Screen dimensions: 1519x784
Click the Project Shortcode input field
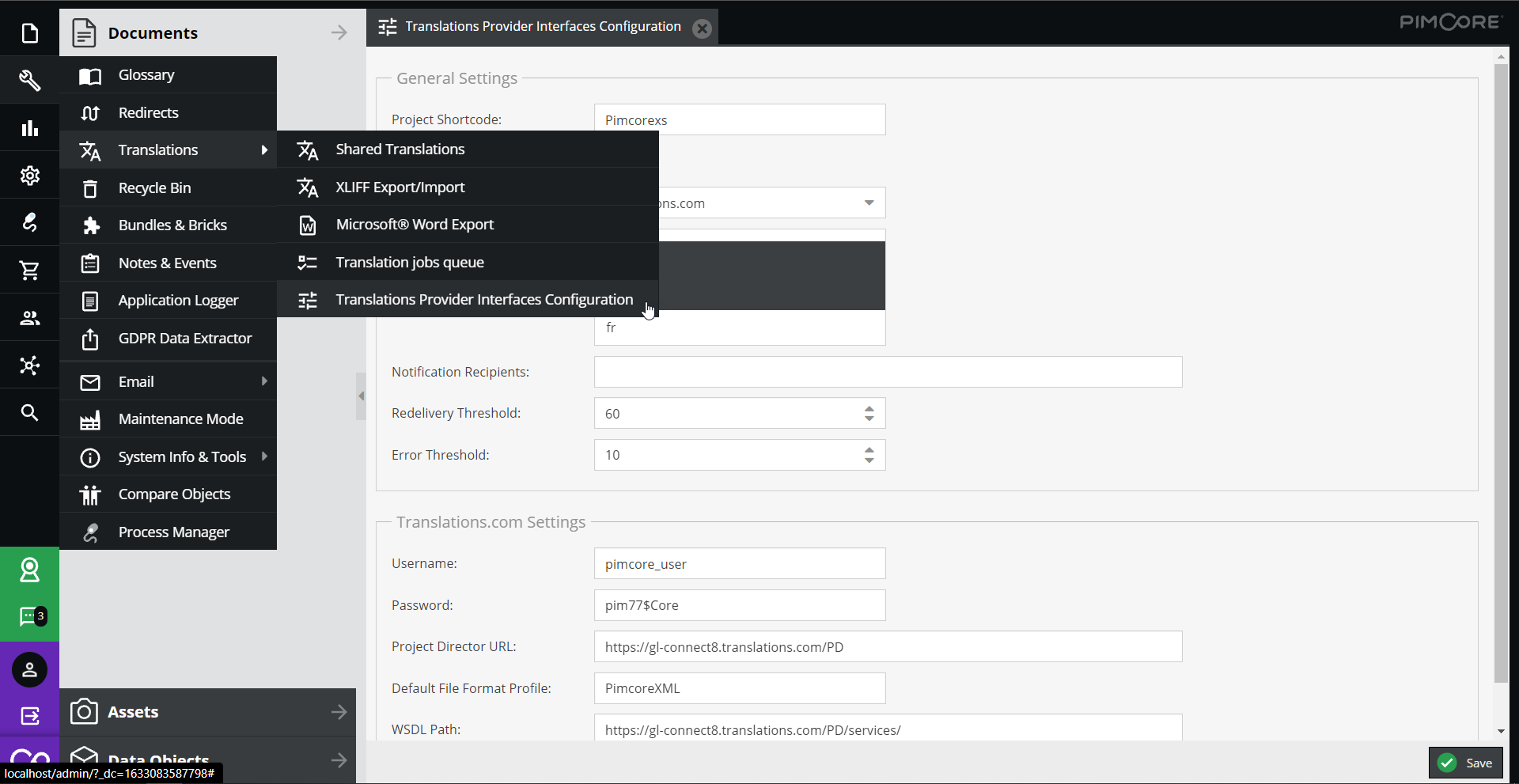tap(740, 120)
